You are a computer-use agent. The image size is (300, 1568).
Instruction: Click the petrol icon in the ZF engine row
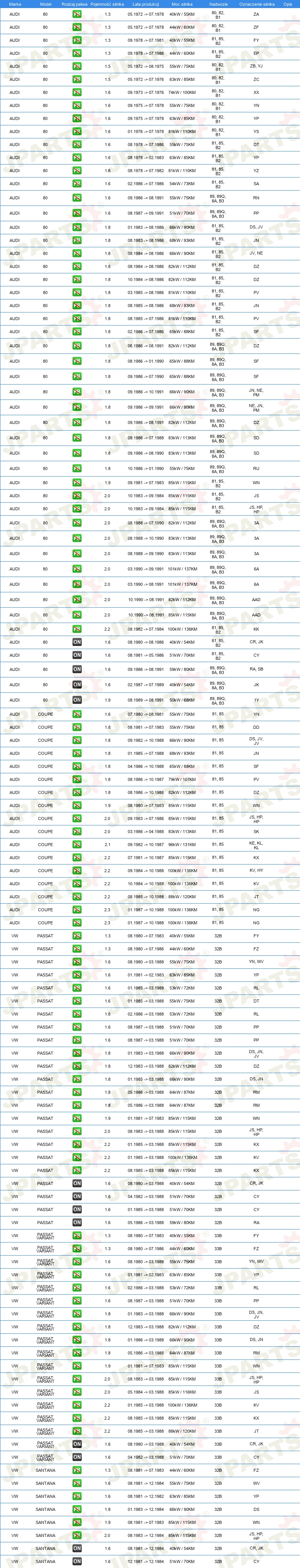[77, 27]
